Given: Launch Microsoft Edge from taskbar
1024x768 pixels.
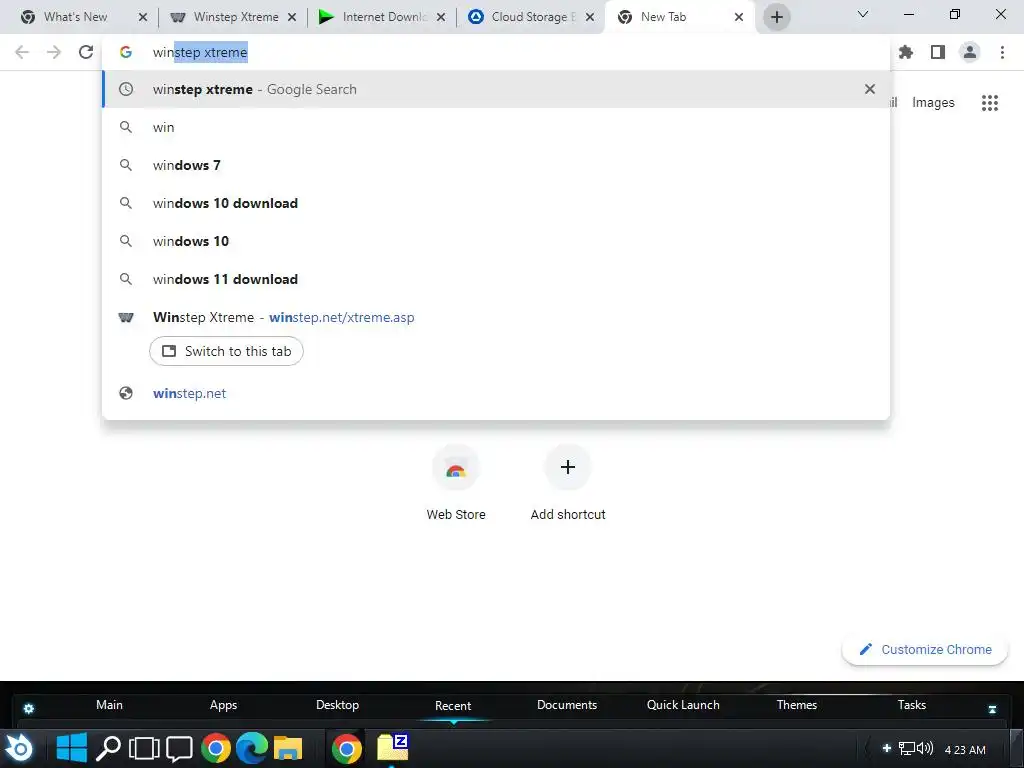Looking at the screenshot, I should 251,748.
